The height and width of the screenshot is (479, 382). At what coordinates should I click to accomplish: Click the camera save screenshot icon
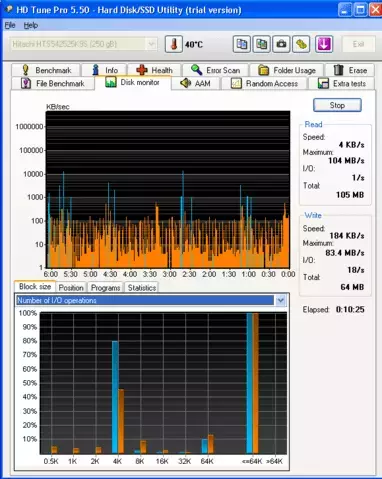(281, 44)
